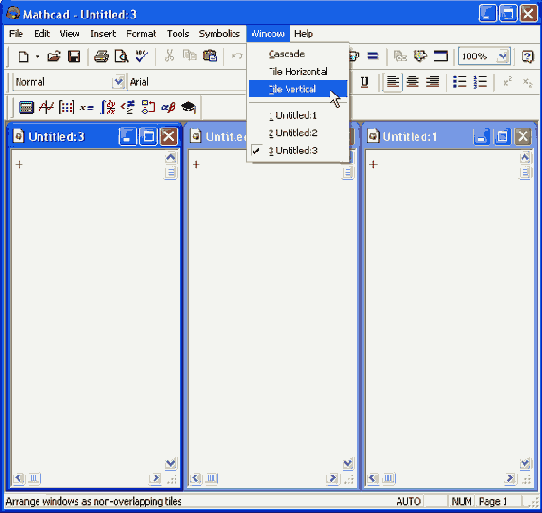
Task: Expand the Normal style dropdown
Action: click(x=119, y=82)
